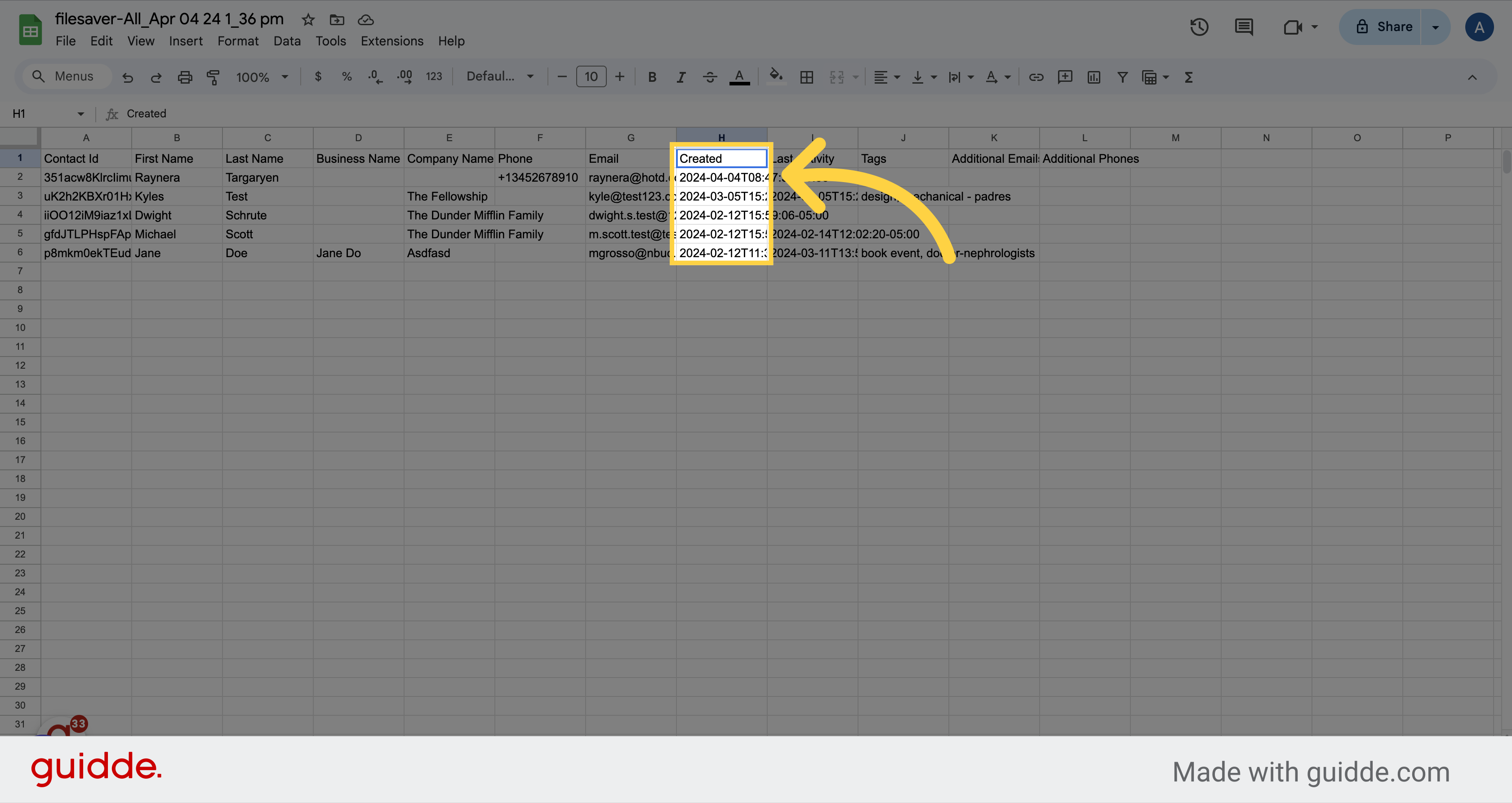Select the column H header
The image size is (1512, 803).
tap(721, 138)
